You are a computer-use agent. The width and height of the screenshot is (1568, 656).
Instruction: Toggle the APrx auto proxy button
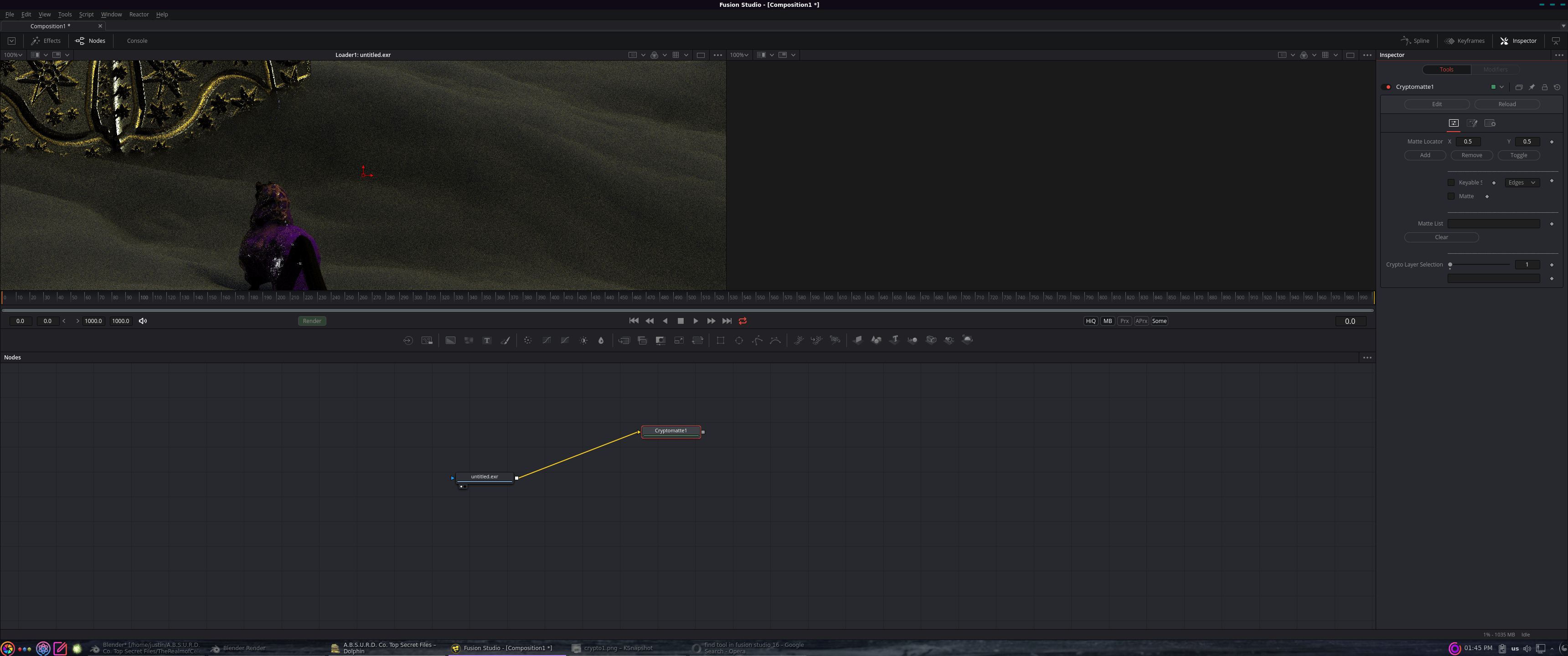(x=1141, y=321)
